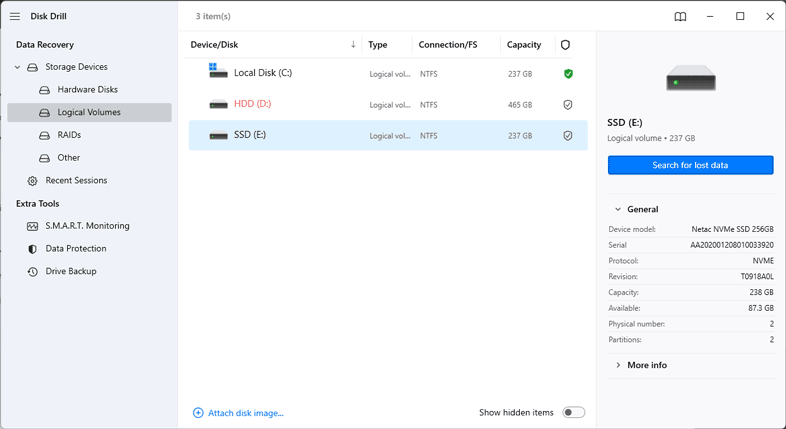Open the help book icon in title bar

[x=680, y=17]
